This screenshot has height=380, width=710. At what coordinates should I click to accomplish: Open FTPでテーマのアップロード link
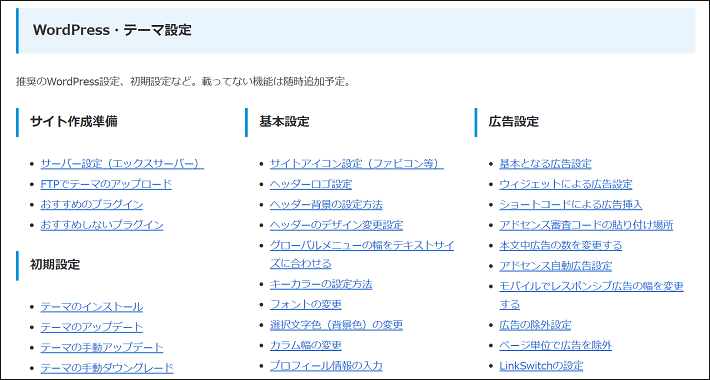106,184
